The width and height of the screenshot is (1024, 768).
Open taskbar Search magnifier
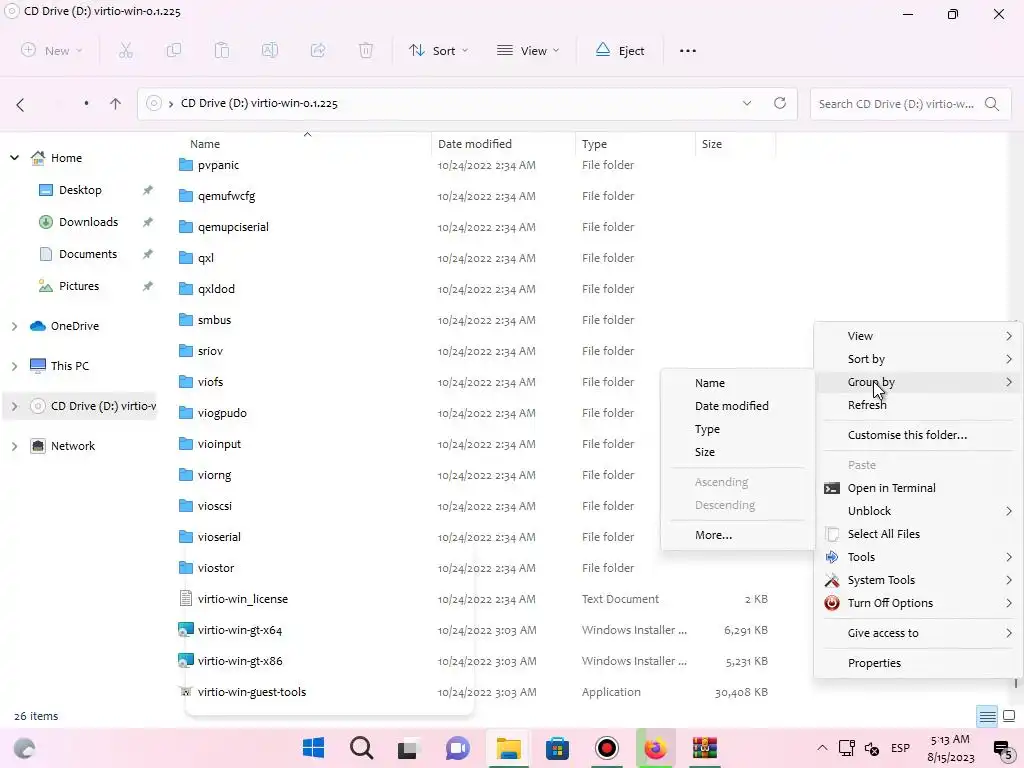361,748
